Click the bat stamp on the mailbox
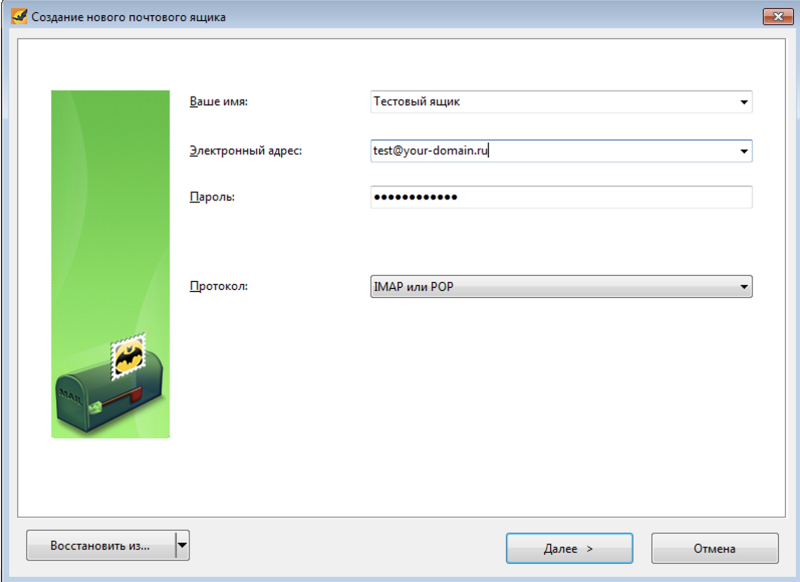The height and width of the screenshot is (582, 800). pyautogui.click(x=128, y=355)
